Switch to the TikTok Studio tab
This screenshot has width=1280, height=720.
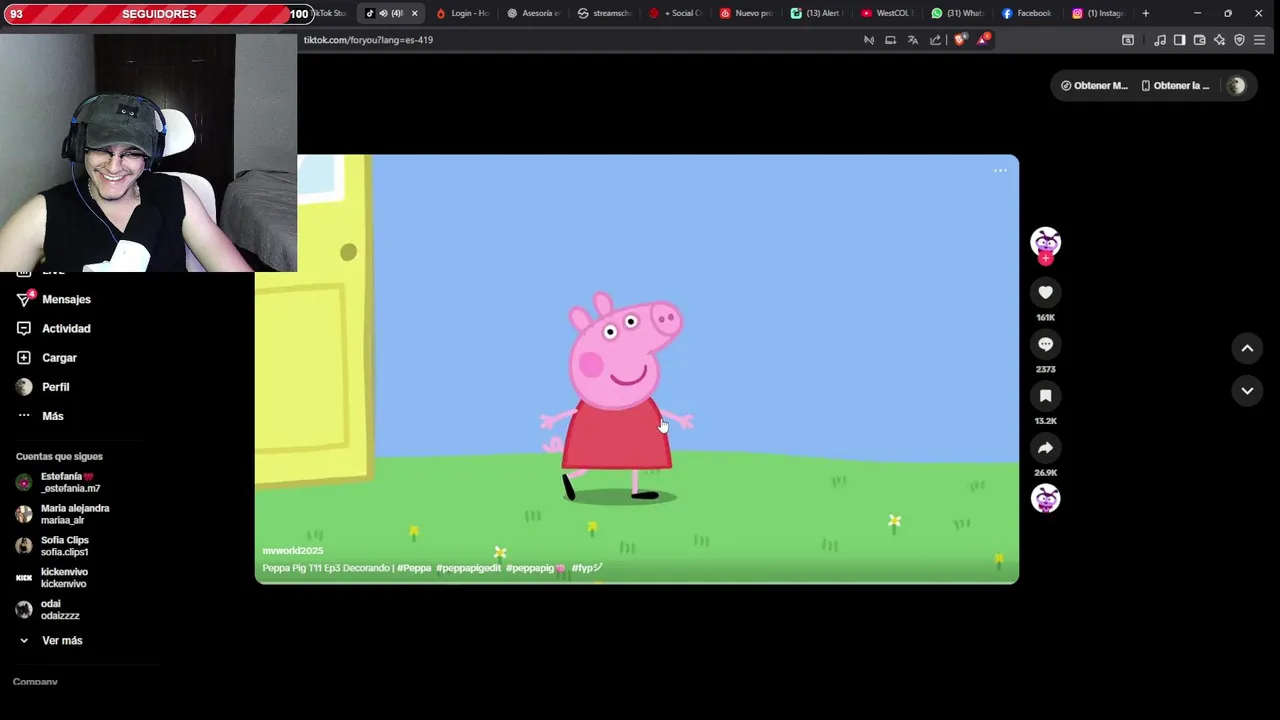(x=329, y=13)
